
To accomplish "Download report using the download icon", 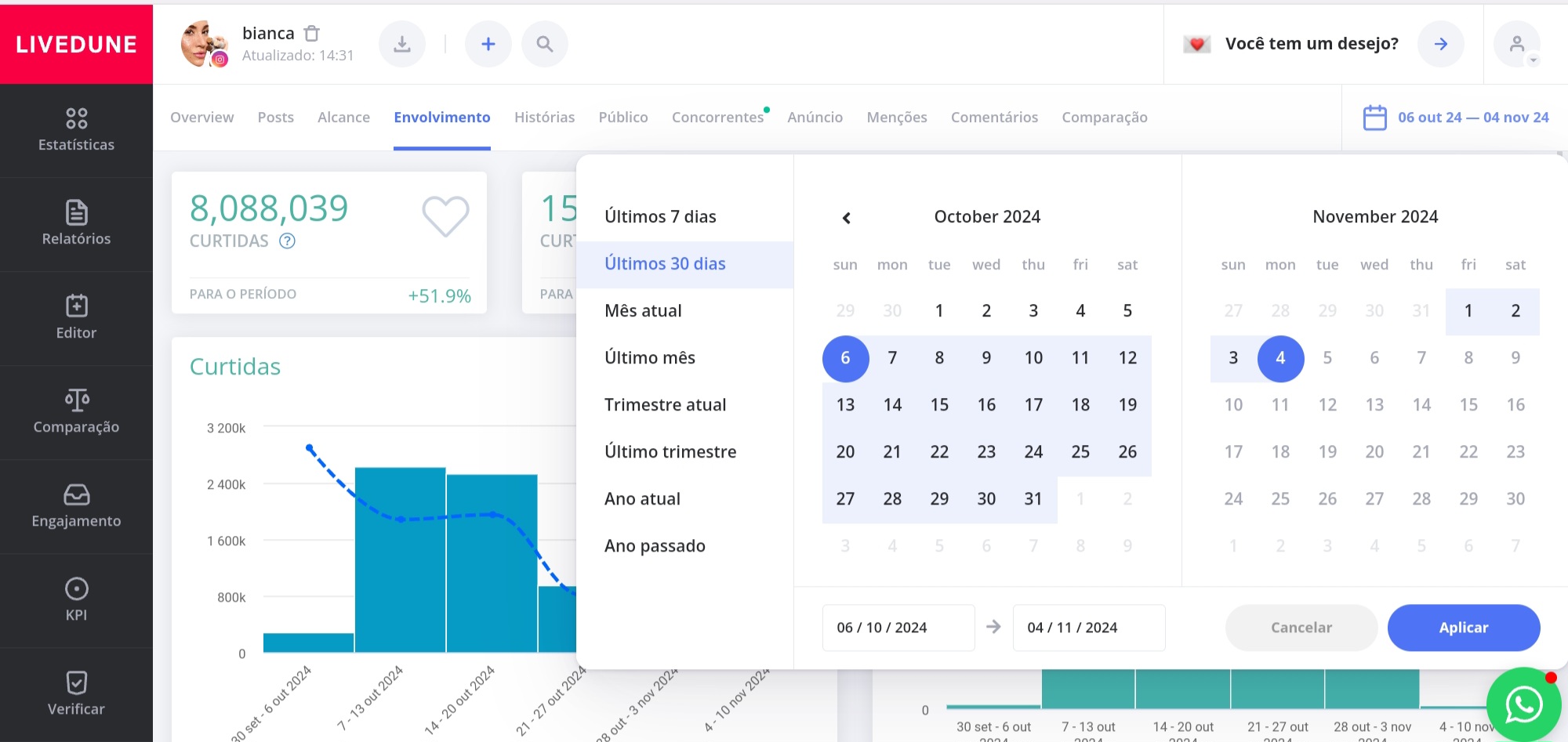I will pyautogui.click(x=402, y=44).
